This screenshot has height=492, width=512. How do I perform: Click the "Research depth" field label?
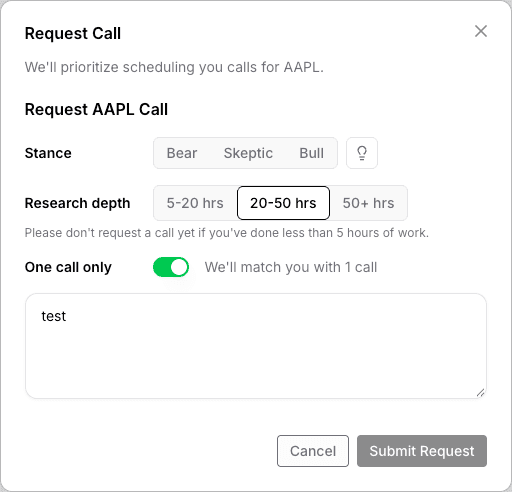pyautogui.click(x=77, y=203)
